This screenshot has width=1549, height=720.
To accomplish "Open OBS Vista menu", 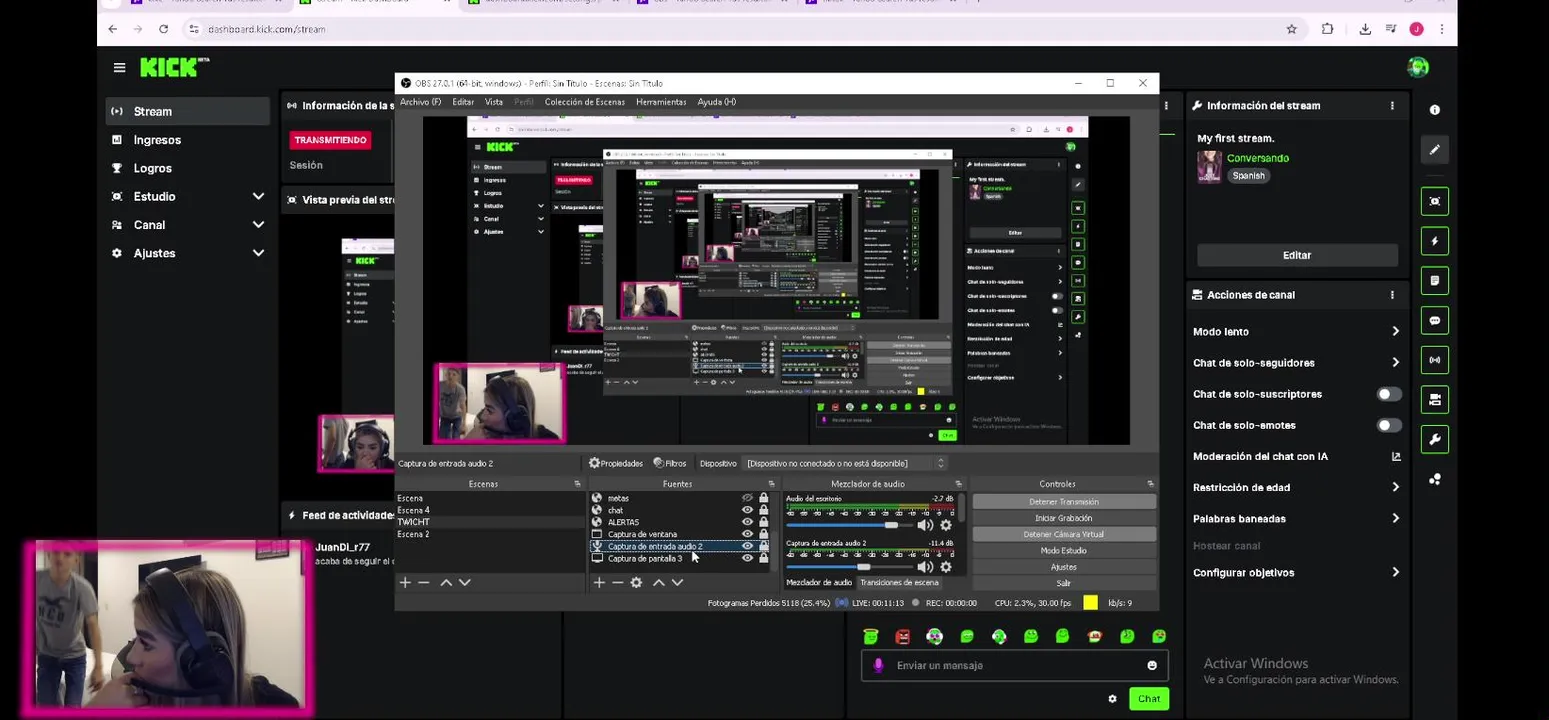I will click(494, 102).
